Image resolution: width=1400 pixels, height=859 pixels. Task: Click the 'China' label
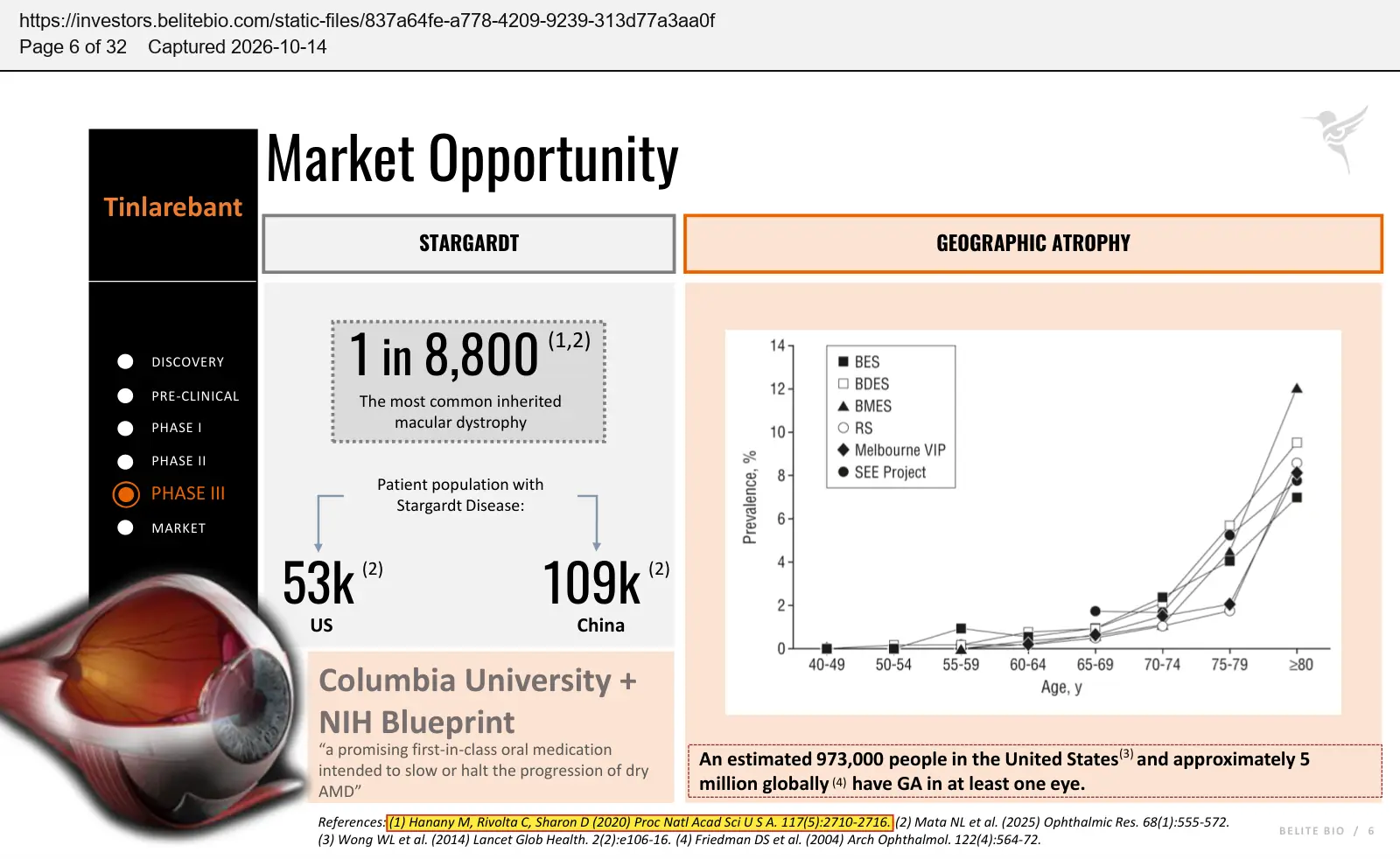600,625
